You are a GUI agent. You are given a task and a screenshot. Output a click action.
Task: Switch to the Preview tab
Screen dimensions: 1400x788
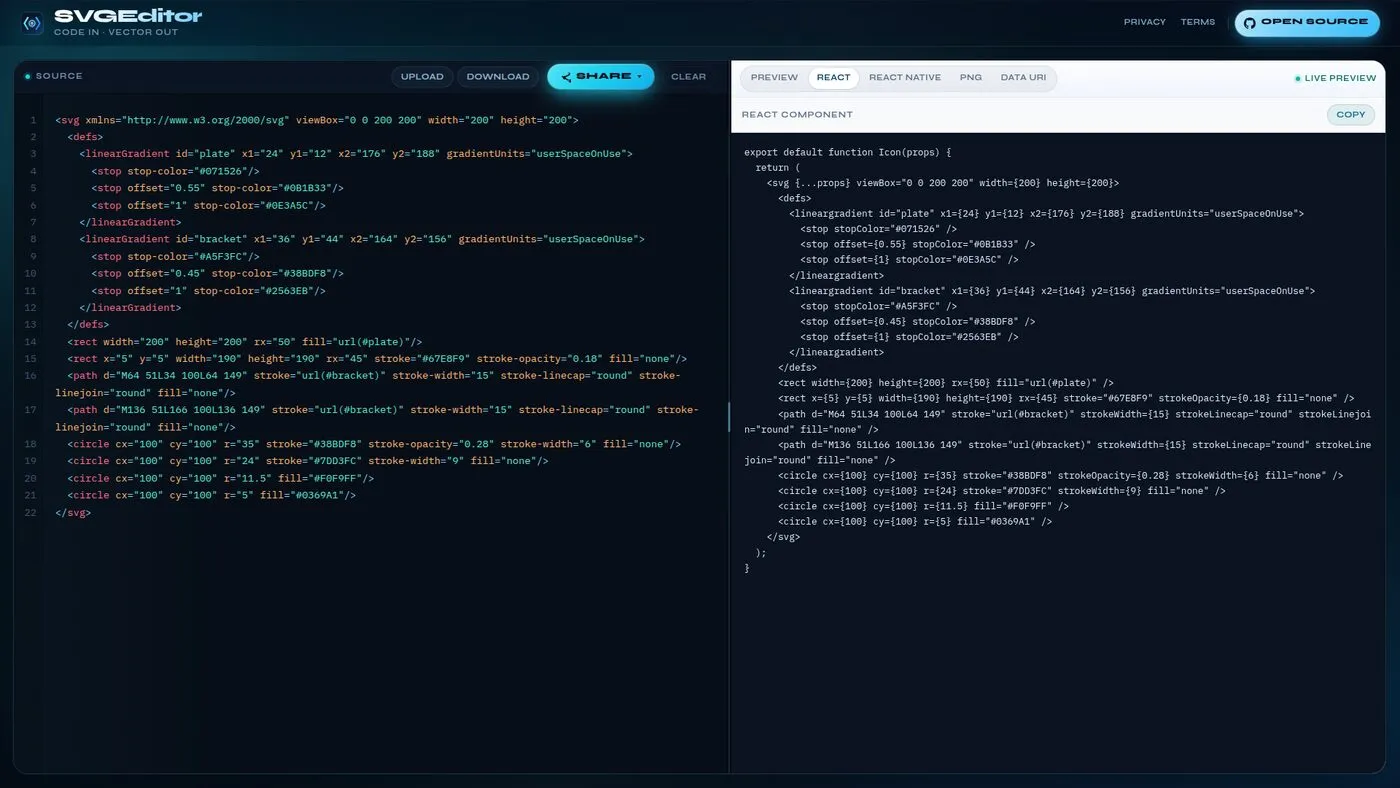(x=774, y=78)
